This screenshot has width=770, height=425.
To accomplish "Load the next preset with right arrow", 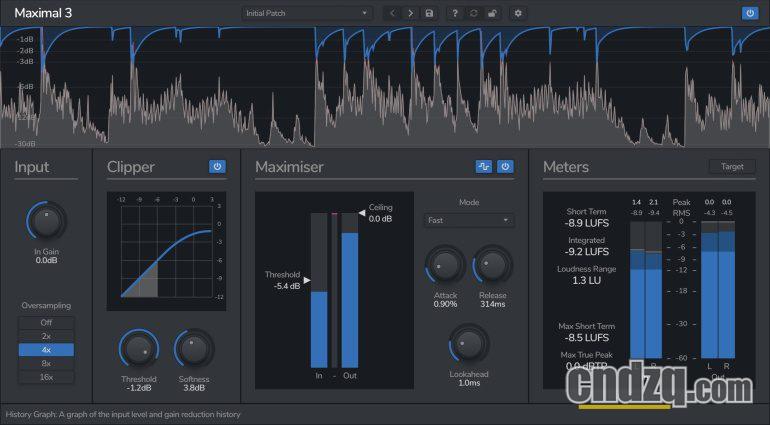I will 410,13.
